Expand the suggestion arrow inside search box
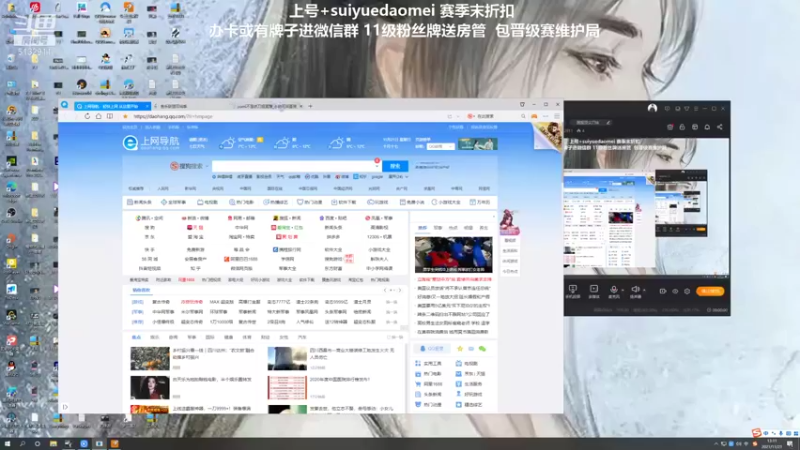 pyautogui.click(x=377, y=166)
